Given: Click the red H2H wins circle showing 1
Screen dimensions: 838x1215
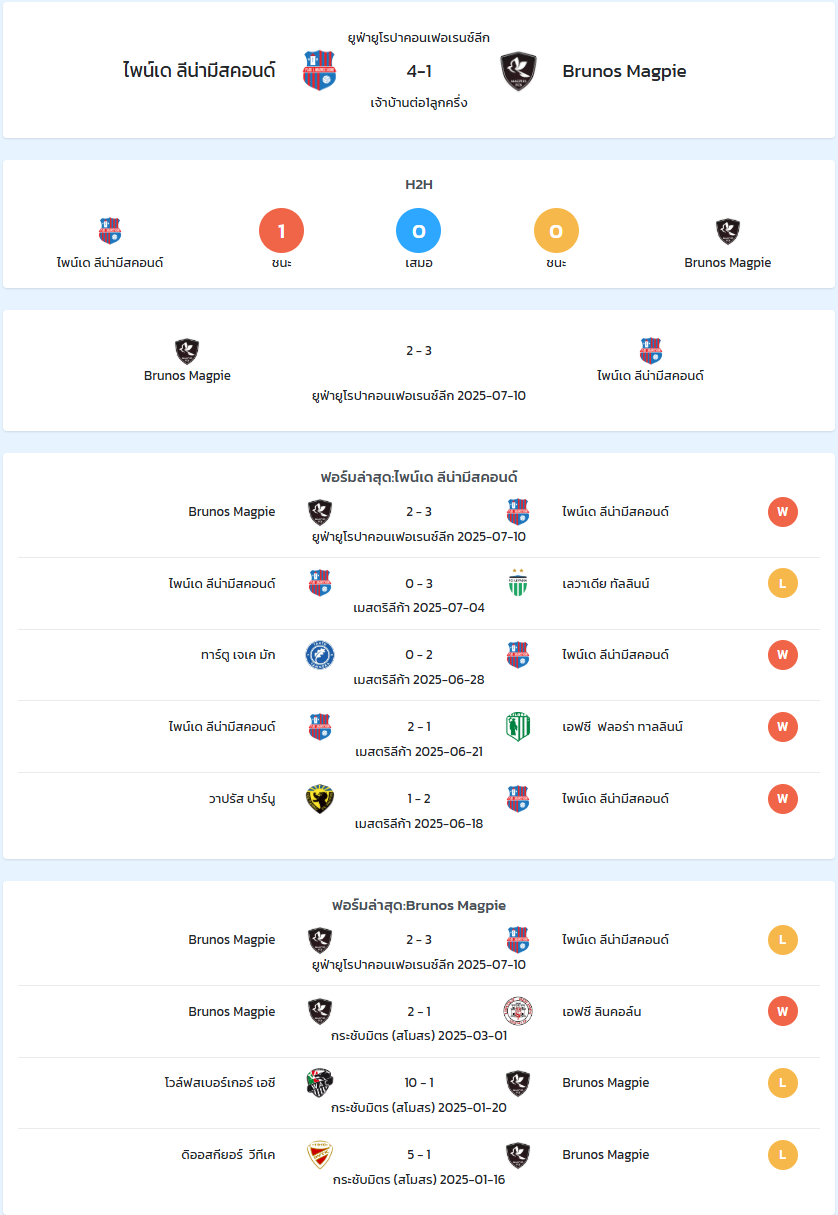Looking at the screenshot, I should tap(281, 231).
